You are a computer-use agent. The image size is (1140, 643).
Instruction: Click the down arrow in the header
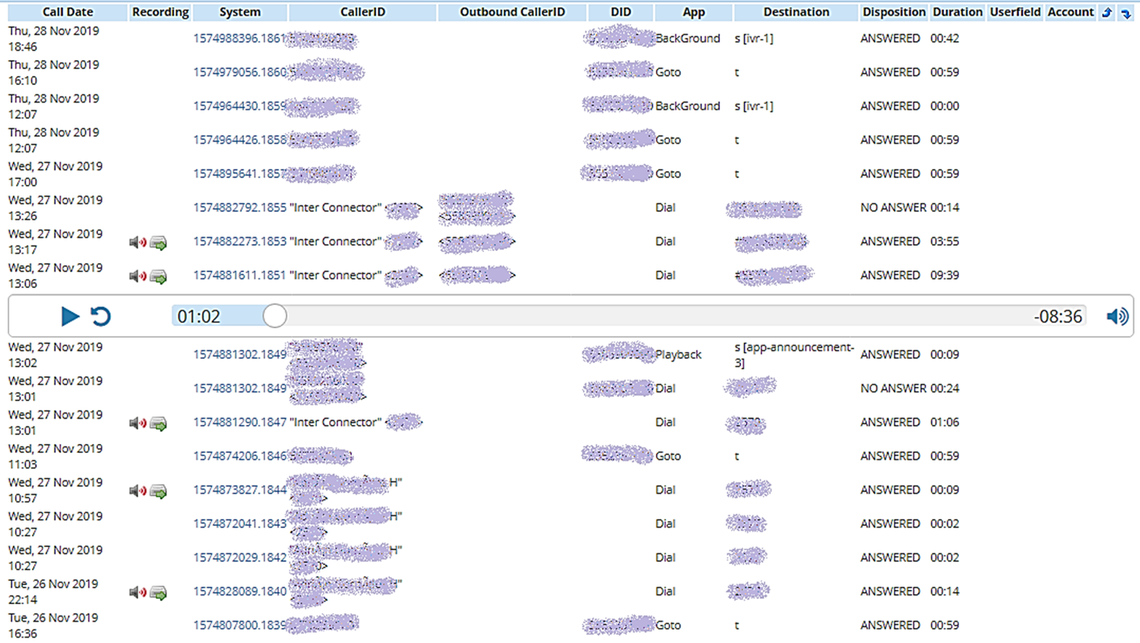pyautogui.click(x=1126, y=13)
